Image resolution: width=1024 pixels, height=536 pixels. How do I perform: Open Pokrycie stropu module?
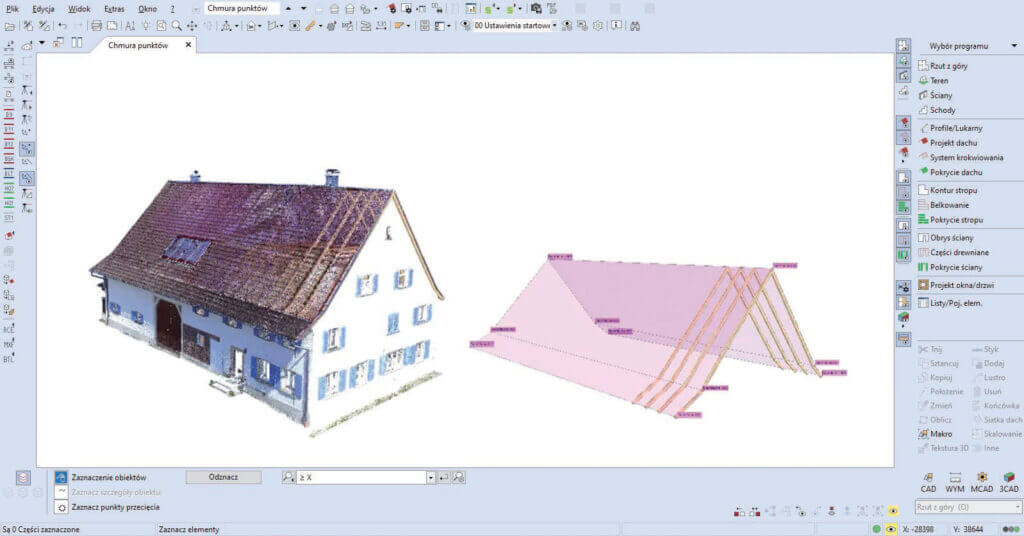pos(950,220)
